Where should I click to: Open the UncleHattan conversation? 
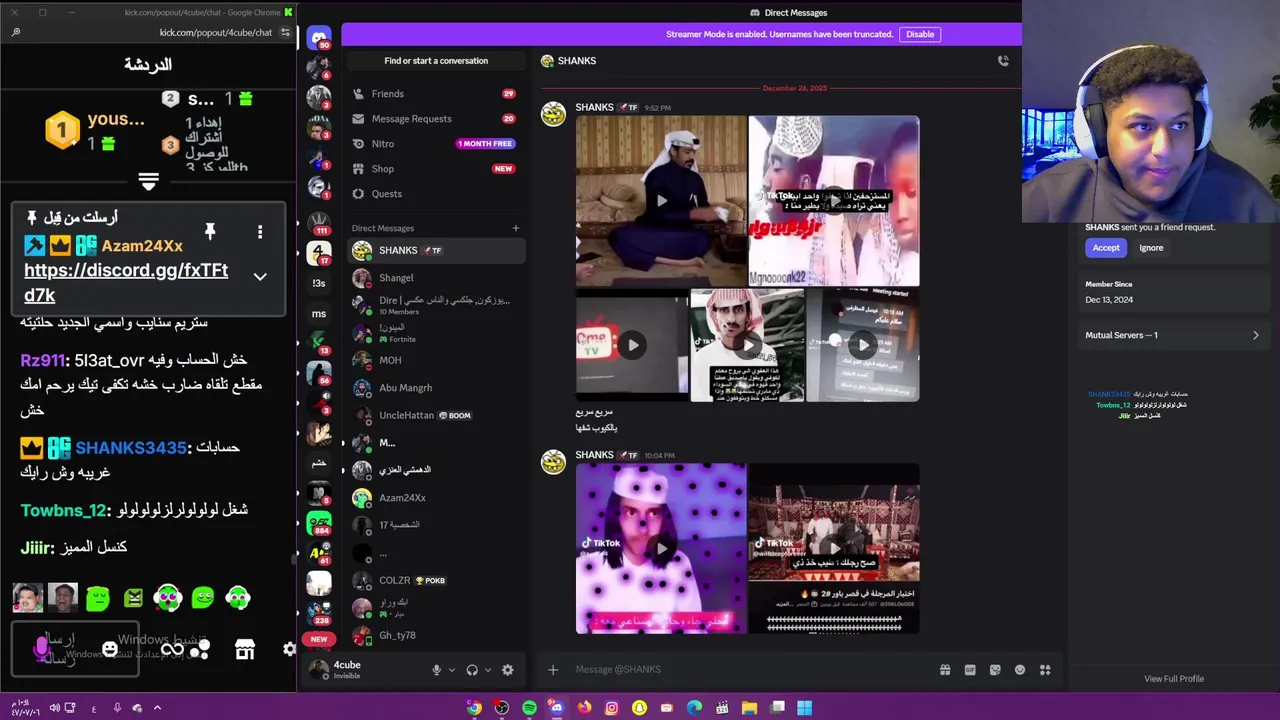(434, 415)
